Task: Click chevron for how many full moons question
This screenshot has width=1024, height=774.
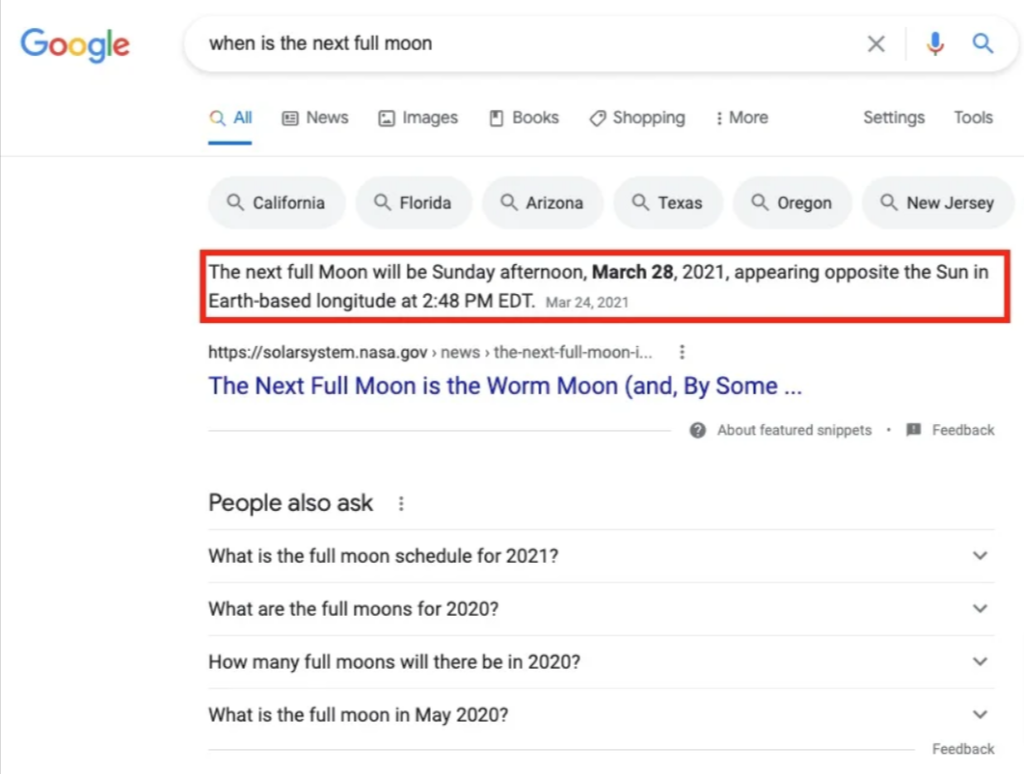Action: click(x=980, y=662)
